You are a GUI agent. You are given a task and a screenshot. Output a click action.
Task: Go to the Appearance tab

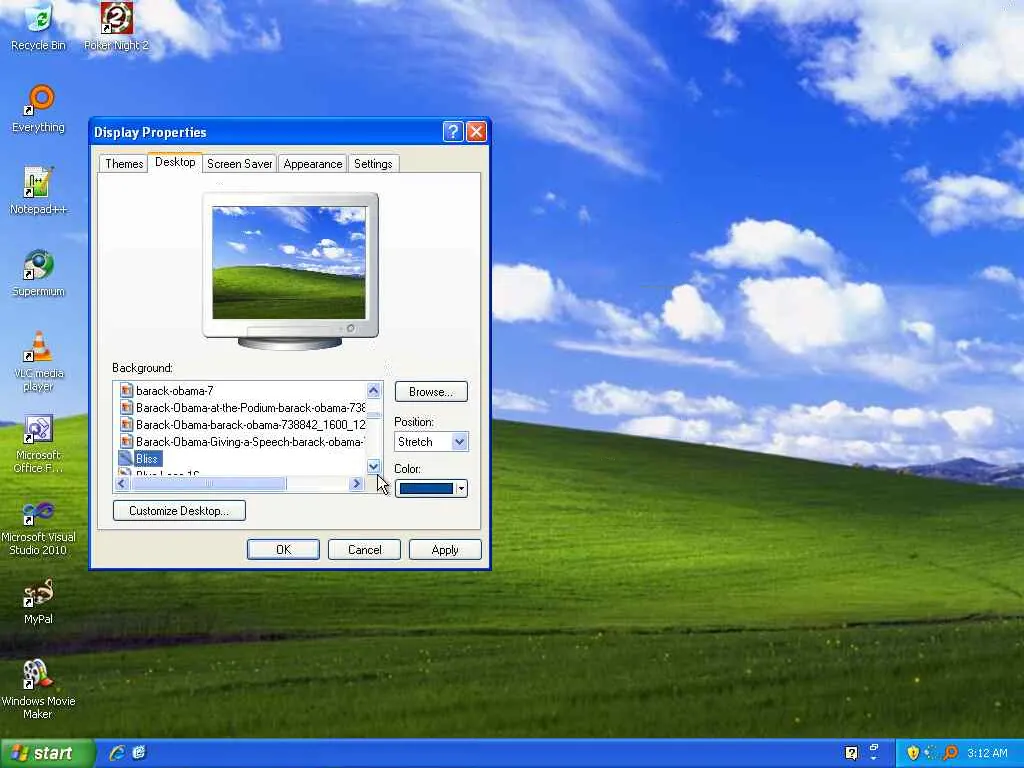click(x=313, y=164)
